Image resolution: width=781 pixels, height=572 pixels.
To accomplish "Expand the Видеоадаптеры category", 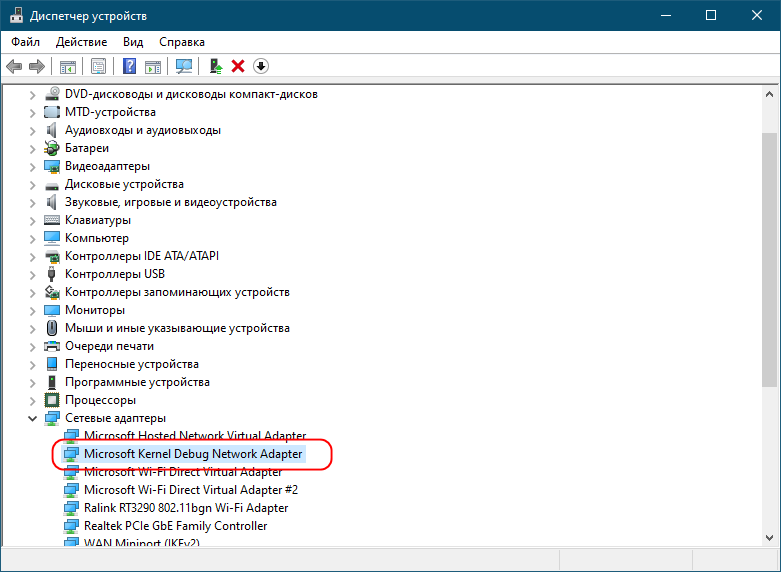I will (x=32, y=166).
